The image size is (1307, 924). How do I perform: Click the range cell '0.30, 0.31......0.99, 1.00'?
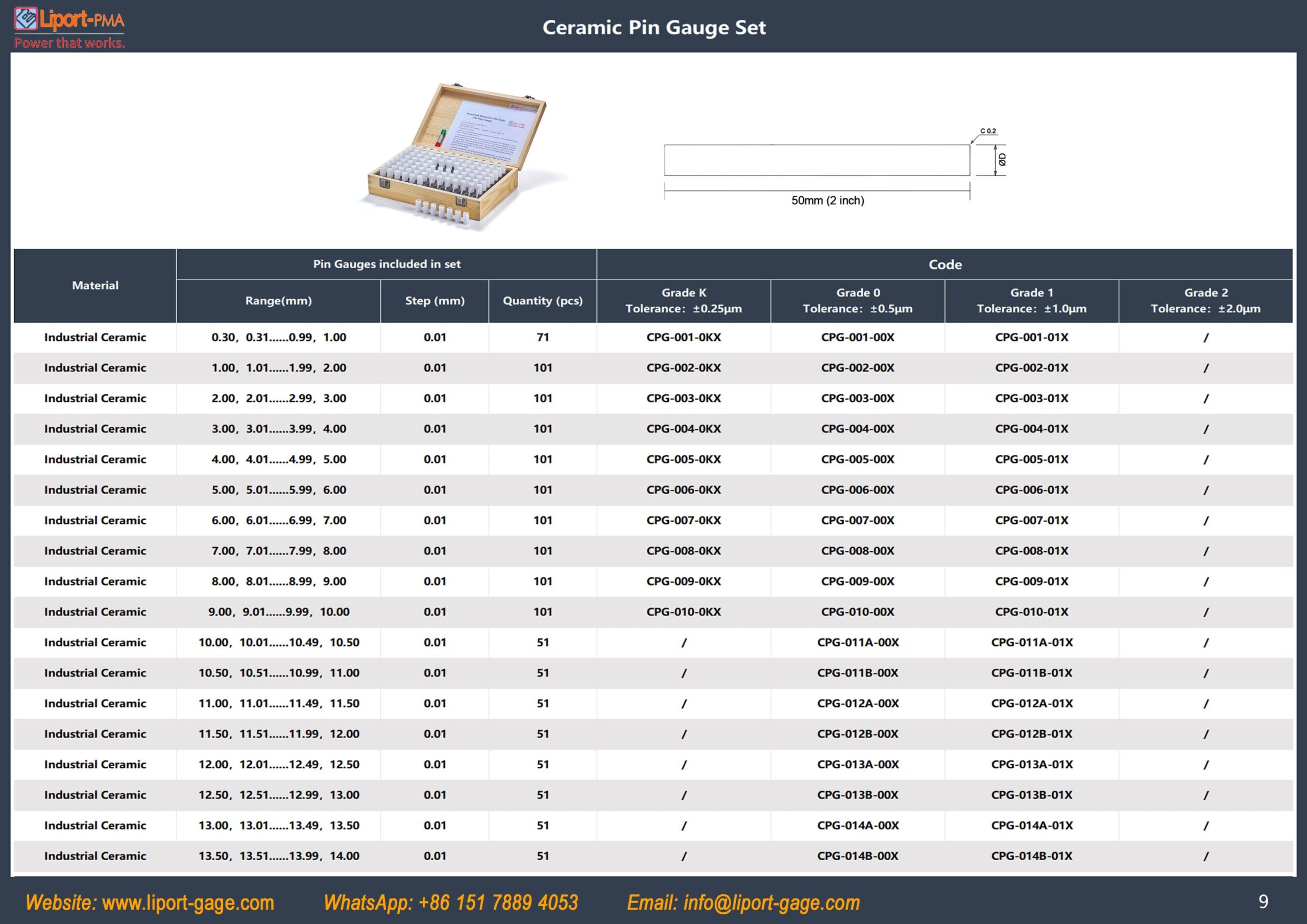click(278, 337)
